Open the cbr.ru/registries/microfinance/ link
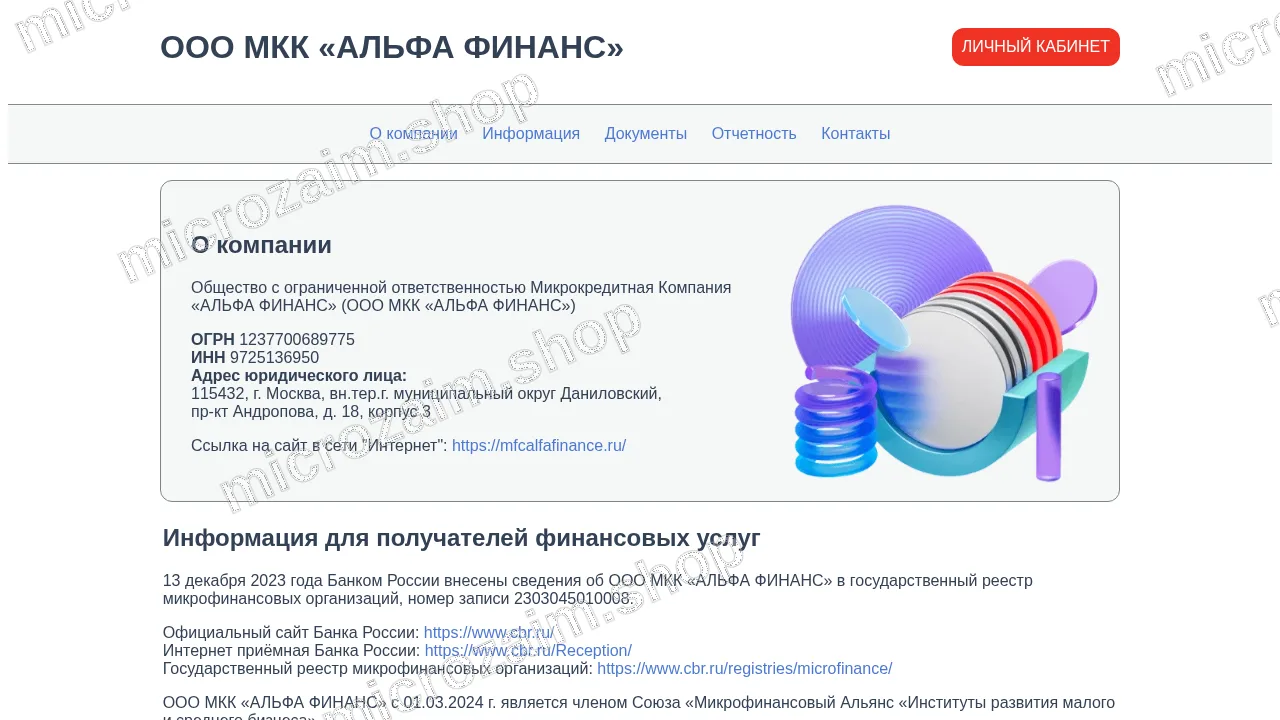Image resolution: width=1280 pixels, height=720 pixels. (x=744, y=669)
